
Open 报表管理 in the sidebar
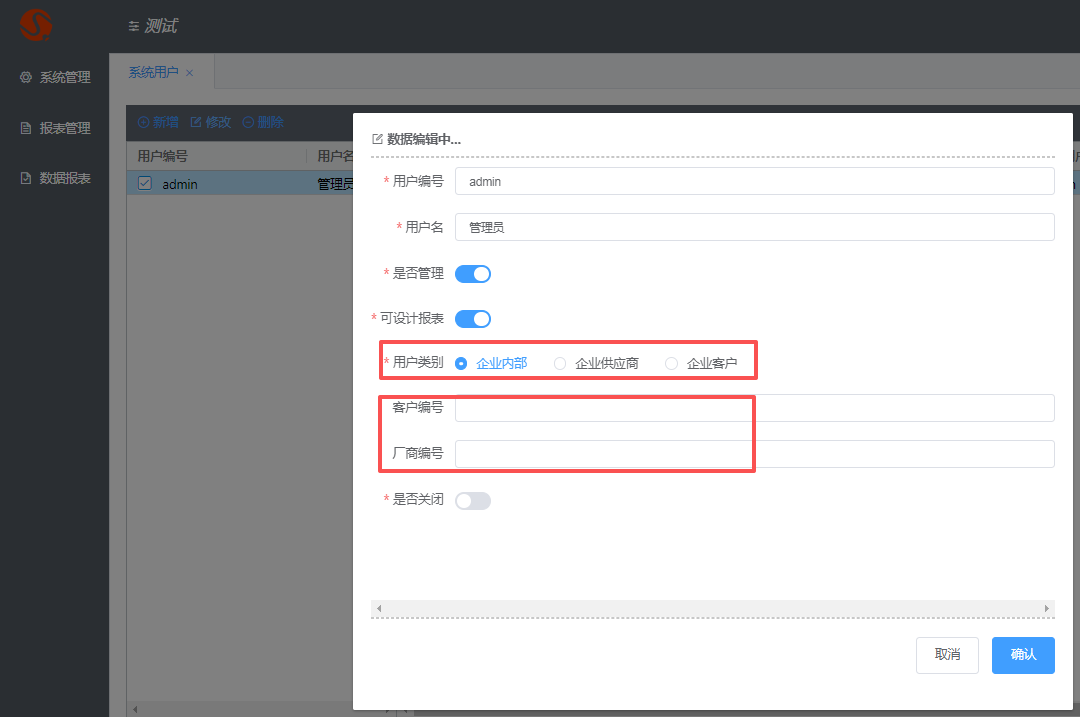pos(55,128)
